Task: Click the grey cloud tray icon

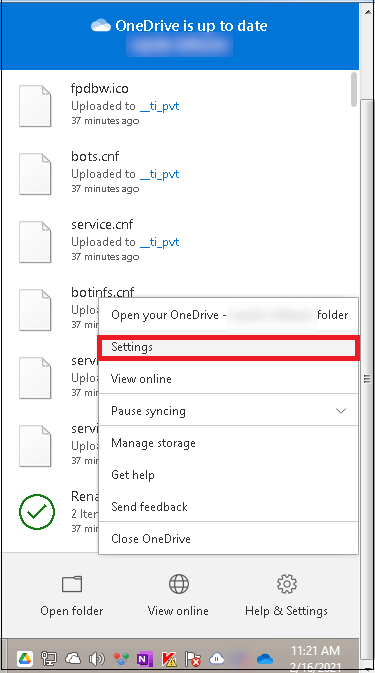Action: [73, 658]
